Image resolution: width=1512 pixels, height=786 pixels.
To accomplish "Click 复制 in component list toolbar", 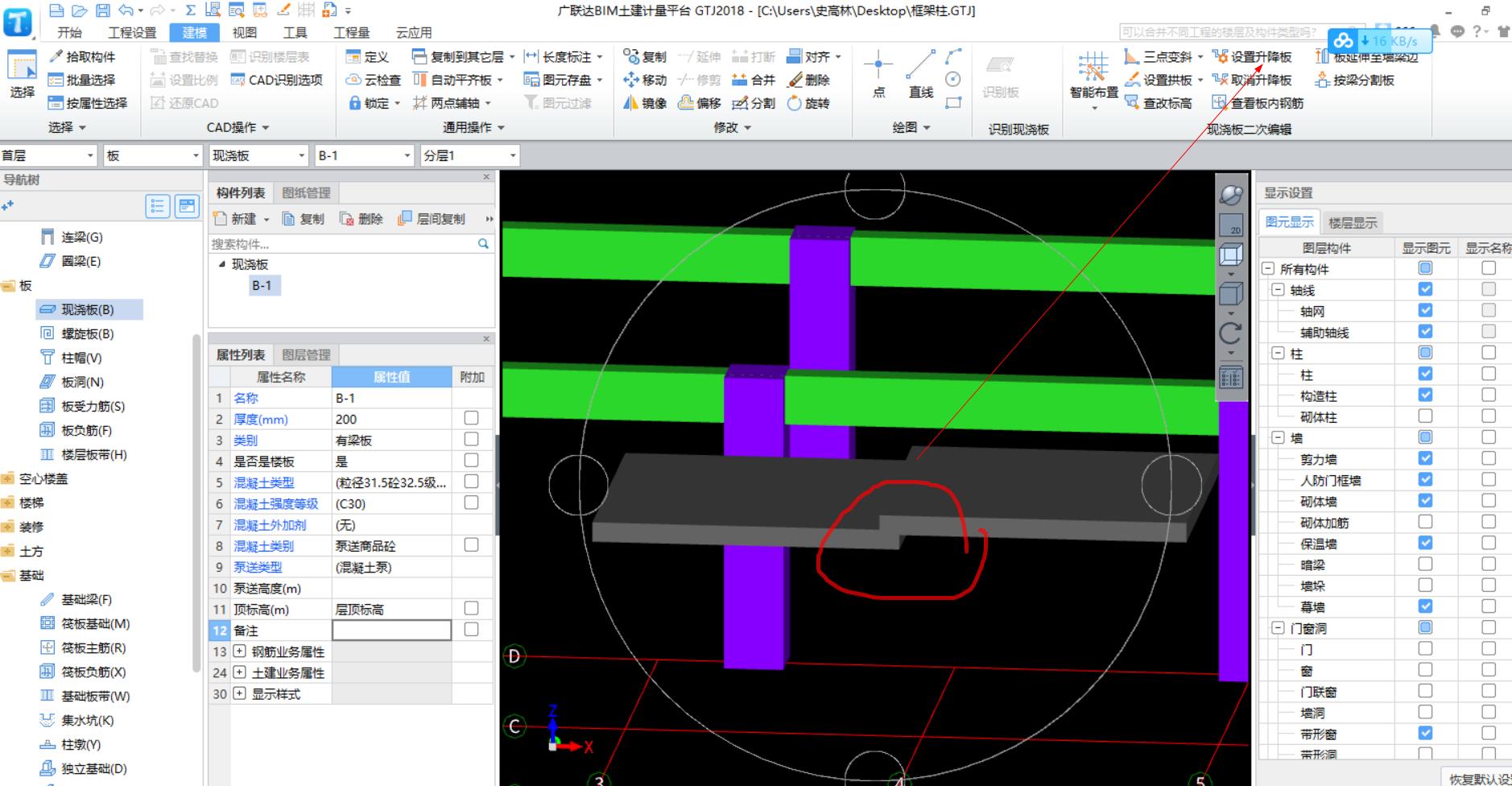I will coord(304,218).
